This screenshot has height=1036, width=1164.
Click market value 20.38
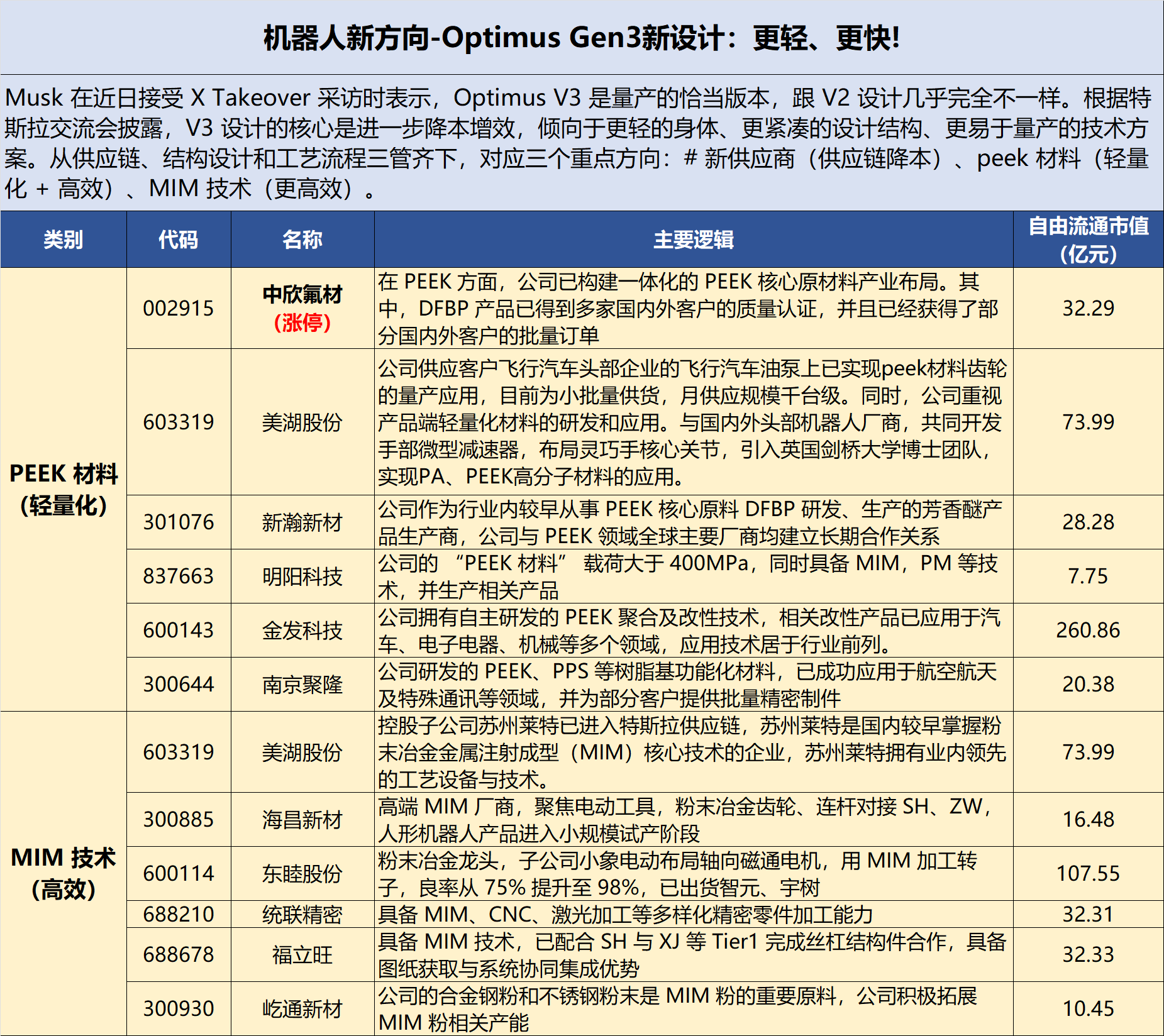1088,685
